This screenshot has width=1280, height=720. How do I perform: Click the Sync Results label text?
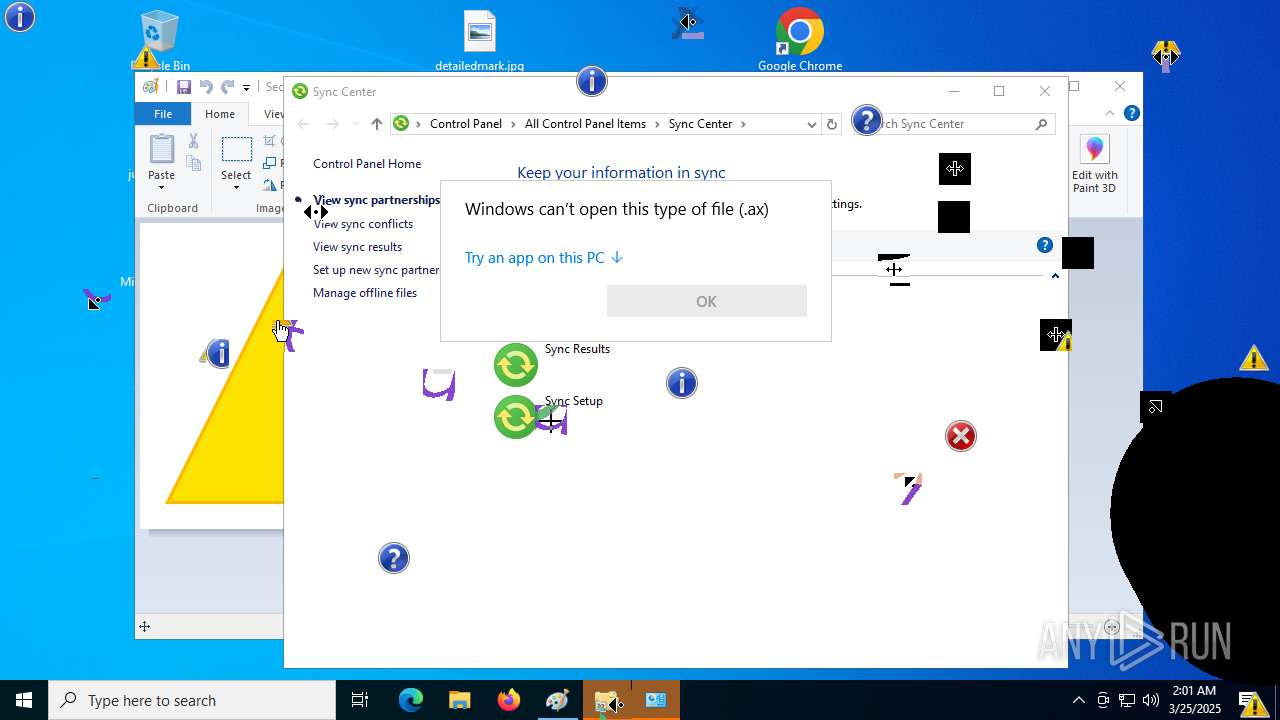[577, 349]
